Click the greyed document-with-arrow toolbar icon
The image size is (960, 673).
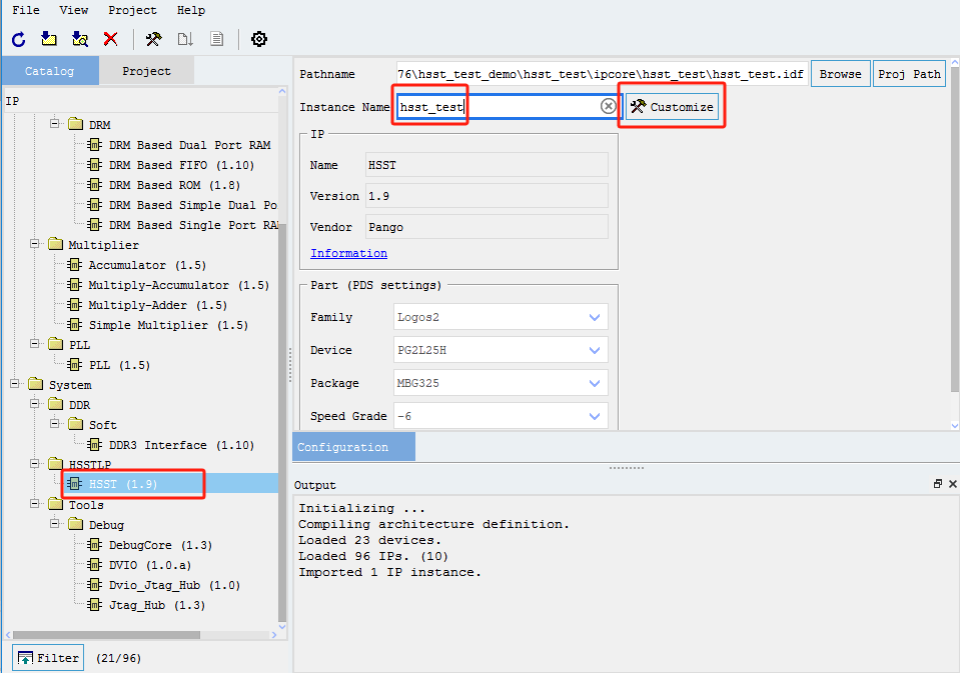point(185,39)
